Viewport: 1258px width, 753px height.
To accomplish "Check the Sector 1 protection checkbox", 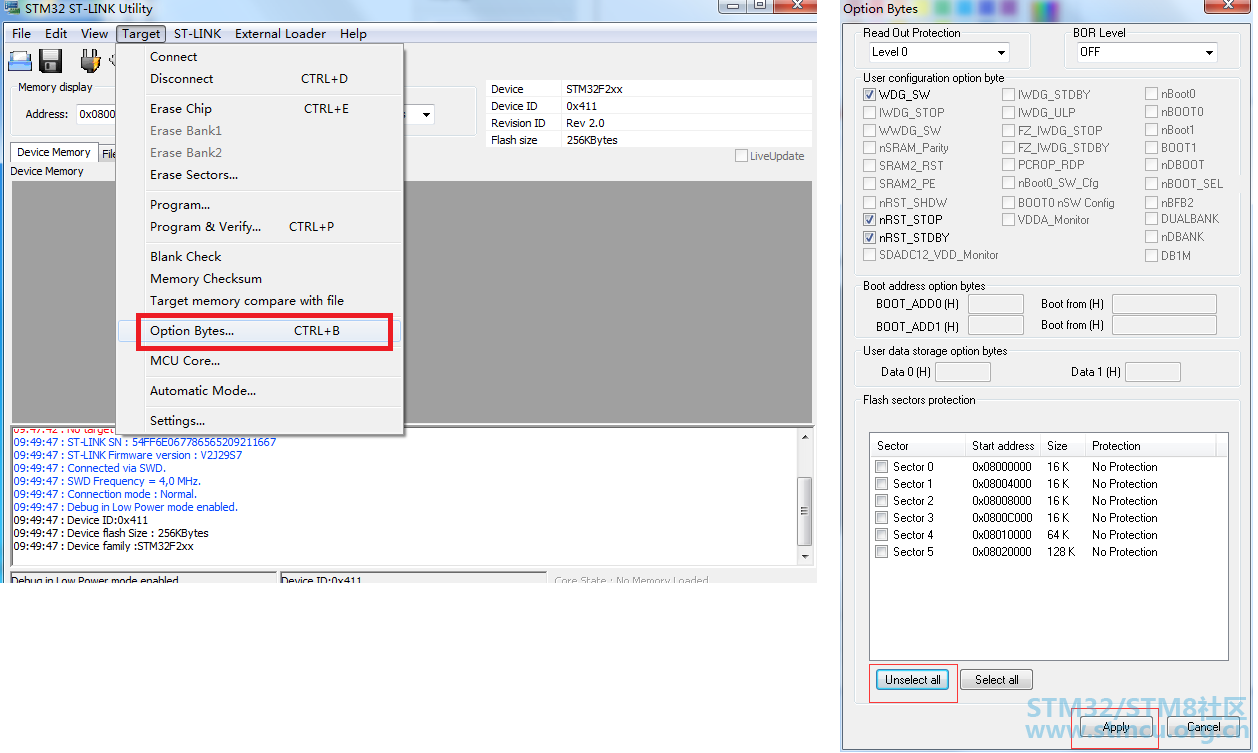I will point(881,484).
